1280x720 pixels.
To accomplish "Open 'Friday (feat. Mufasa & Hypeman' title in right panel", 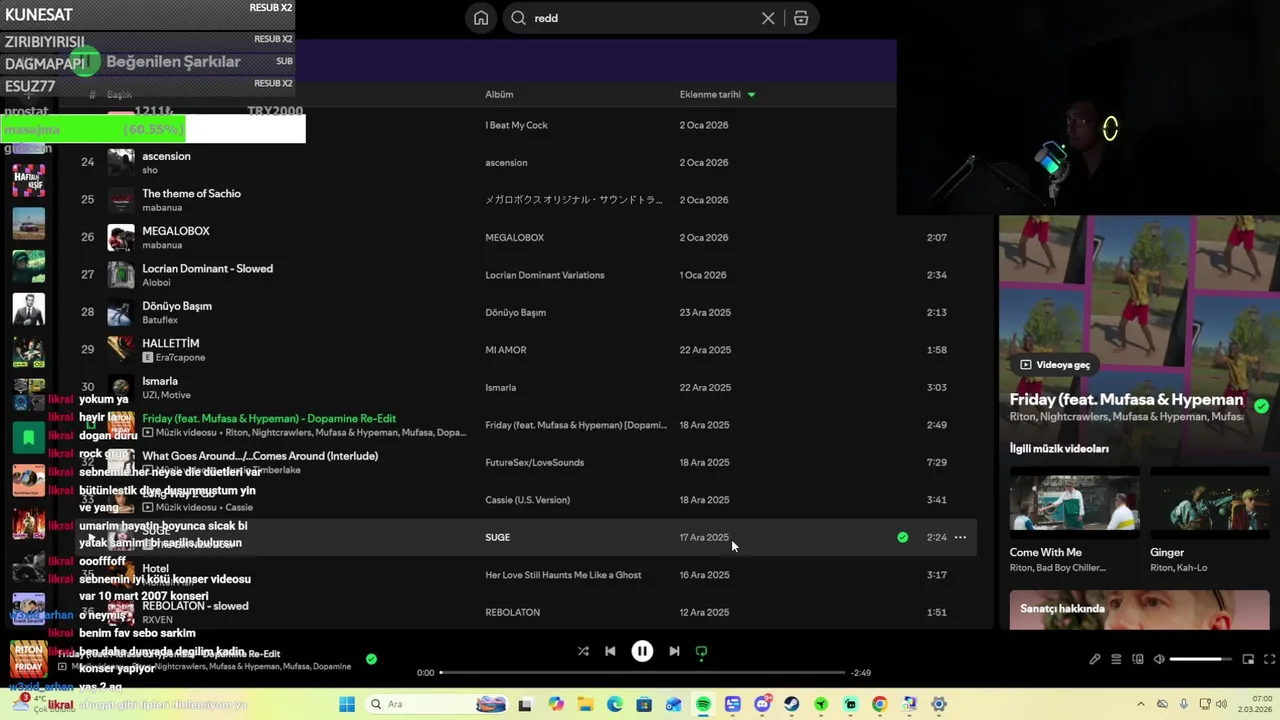I will click(1126, 399).
